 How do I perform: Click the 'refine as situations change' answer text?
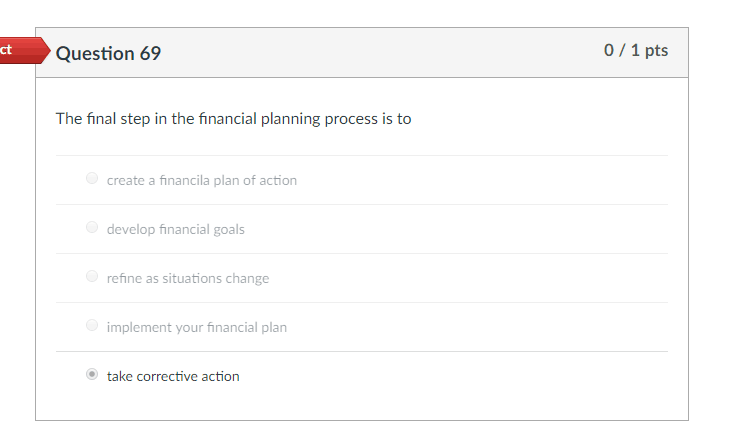tap(187, 278)
